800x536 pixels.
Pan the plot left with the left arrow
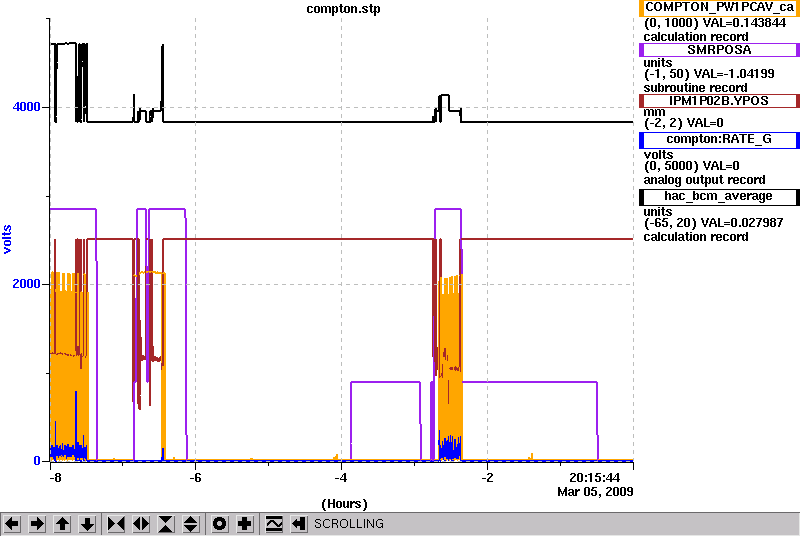click(x=12, y=524)
